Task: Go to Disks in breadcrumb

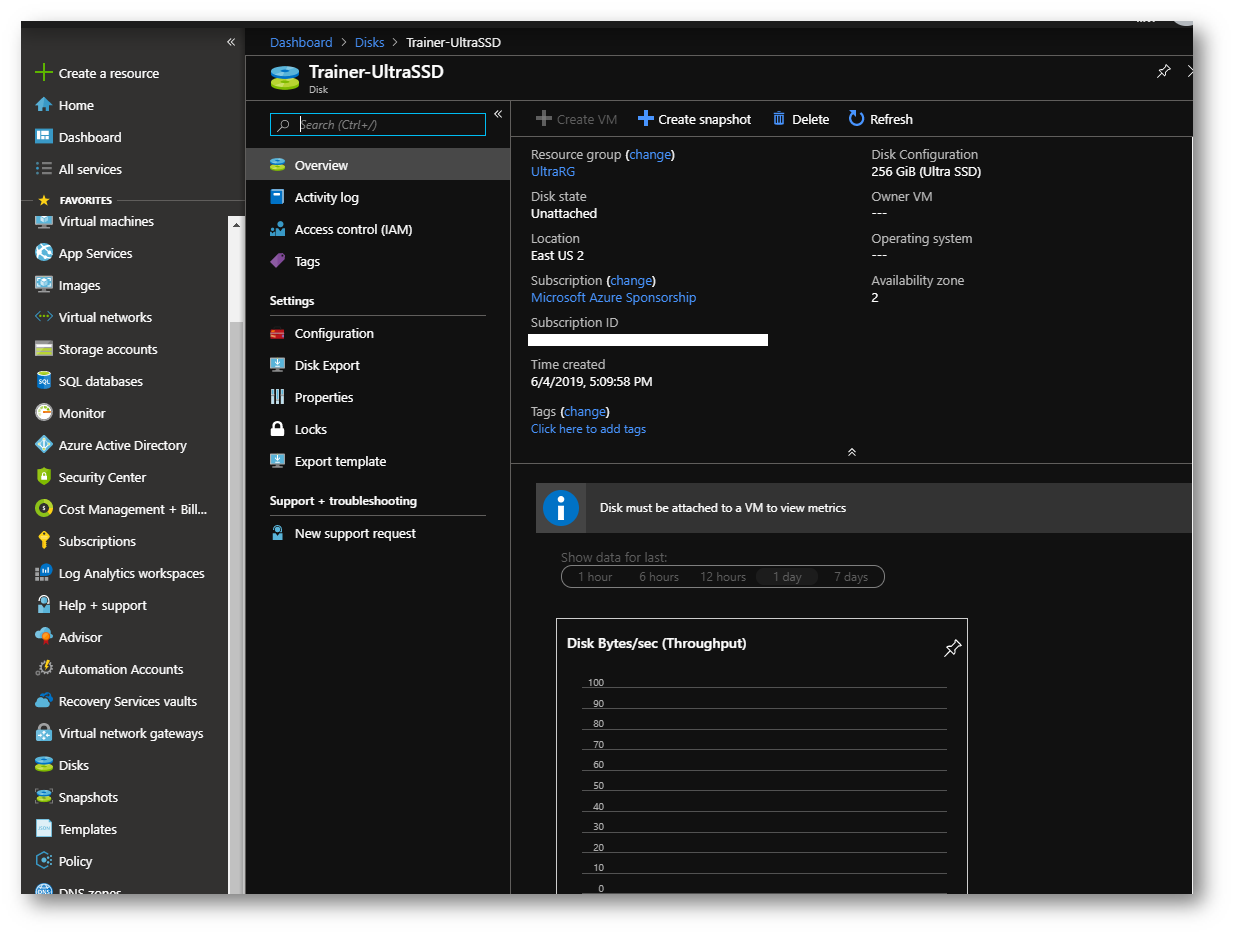Action: point(370,42)
